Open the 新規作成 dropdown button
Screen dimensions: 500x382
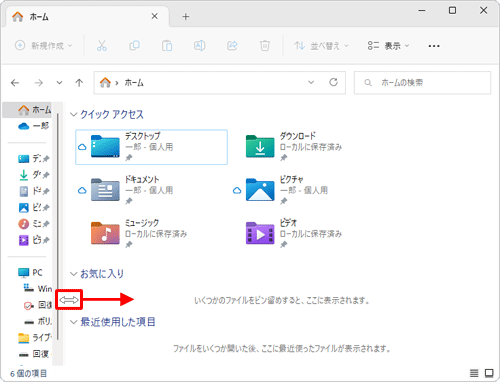(x=44, y=45)
